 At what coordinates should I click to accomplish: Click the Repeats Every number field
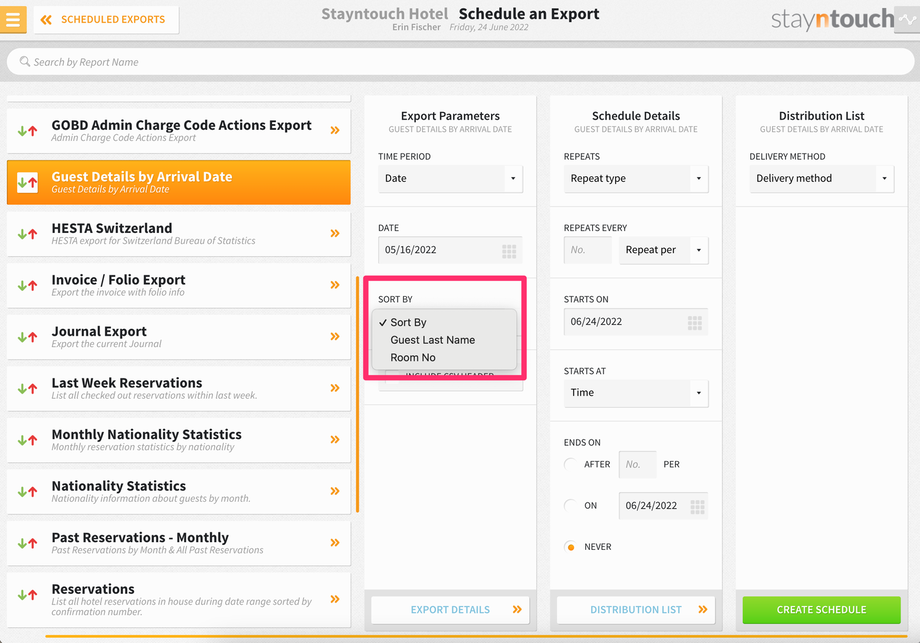tap(587, 251)
